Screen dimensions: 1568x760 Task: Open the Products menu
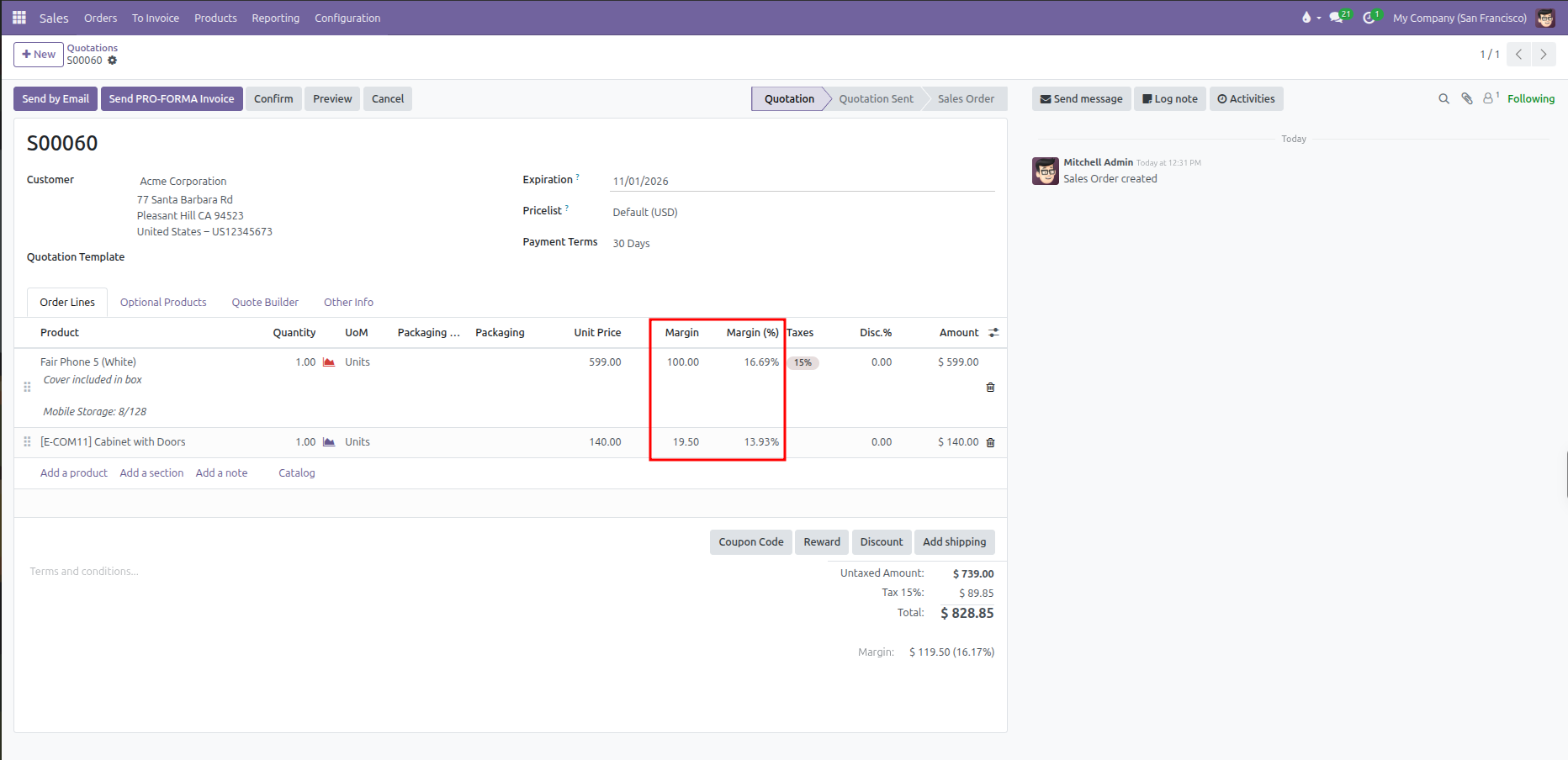(x=215, y=18)
